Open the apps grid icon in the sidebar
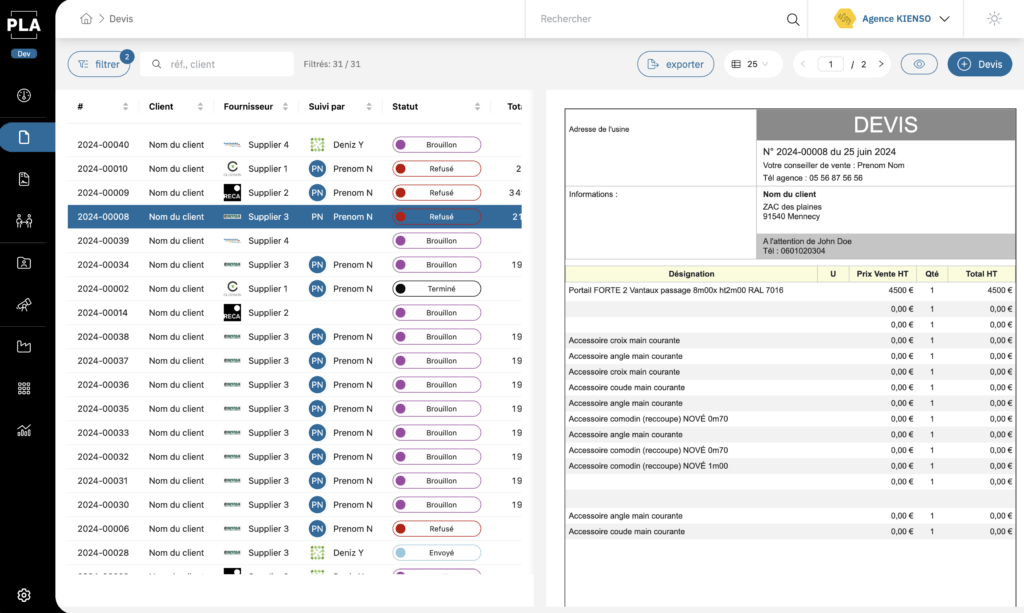The image size is (1024, 613). [23, 388]
